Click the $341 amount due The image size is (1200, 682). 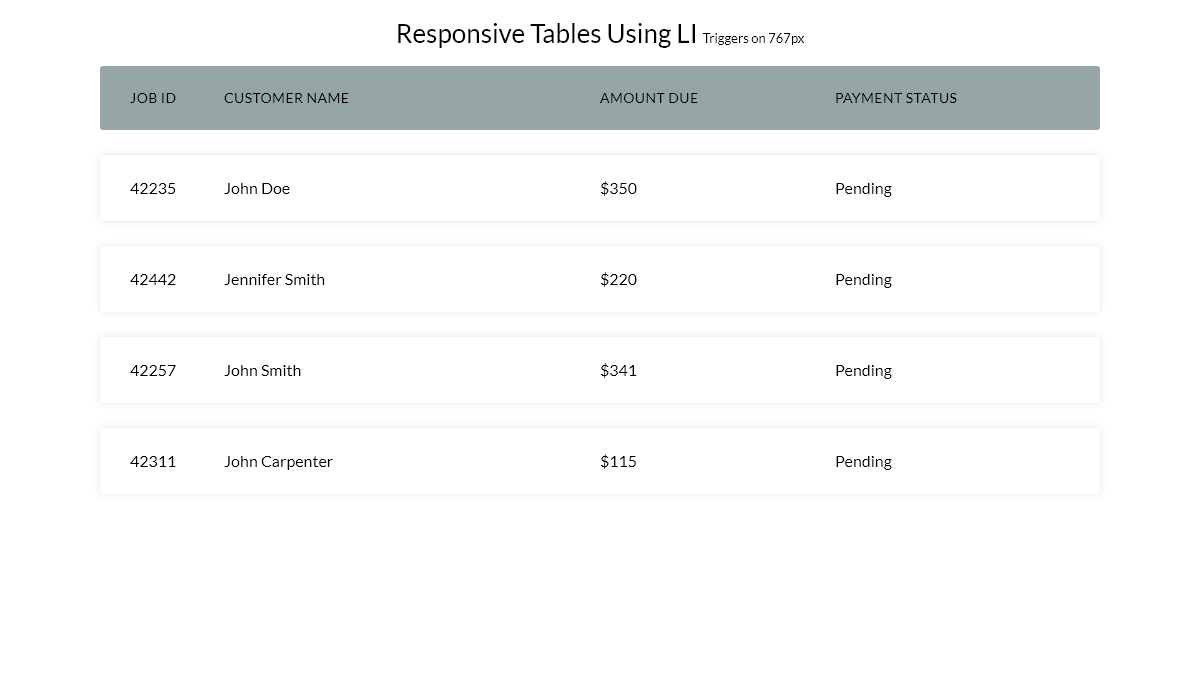[x=618, y=370]
